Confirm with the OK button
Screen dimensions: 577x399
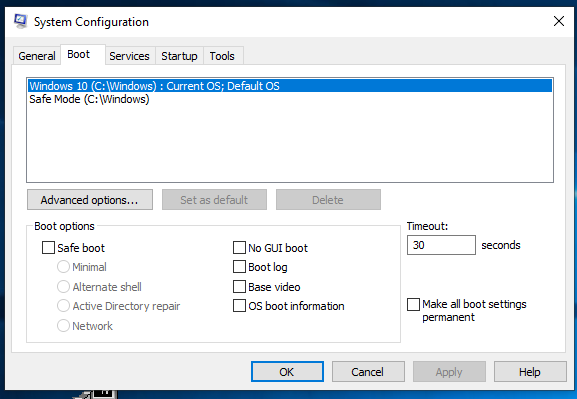[287, 372]
